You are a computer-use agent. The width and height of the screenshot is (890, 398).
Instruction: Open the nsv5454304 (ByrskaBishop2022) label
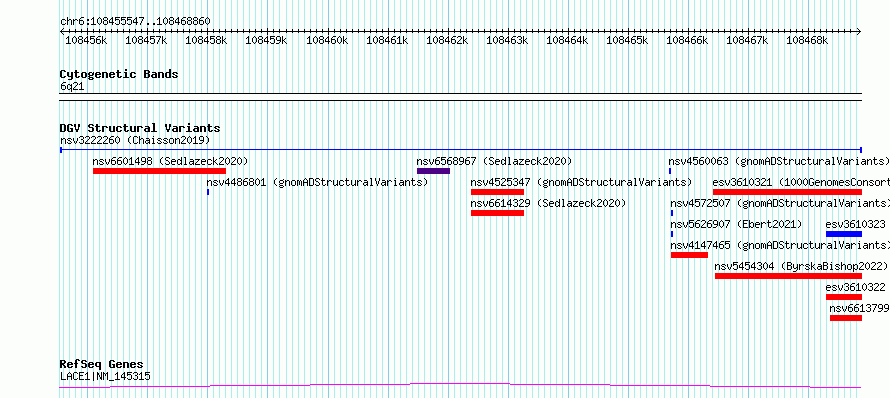click(801, 266)
